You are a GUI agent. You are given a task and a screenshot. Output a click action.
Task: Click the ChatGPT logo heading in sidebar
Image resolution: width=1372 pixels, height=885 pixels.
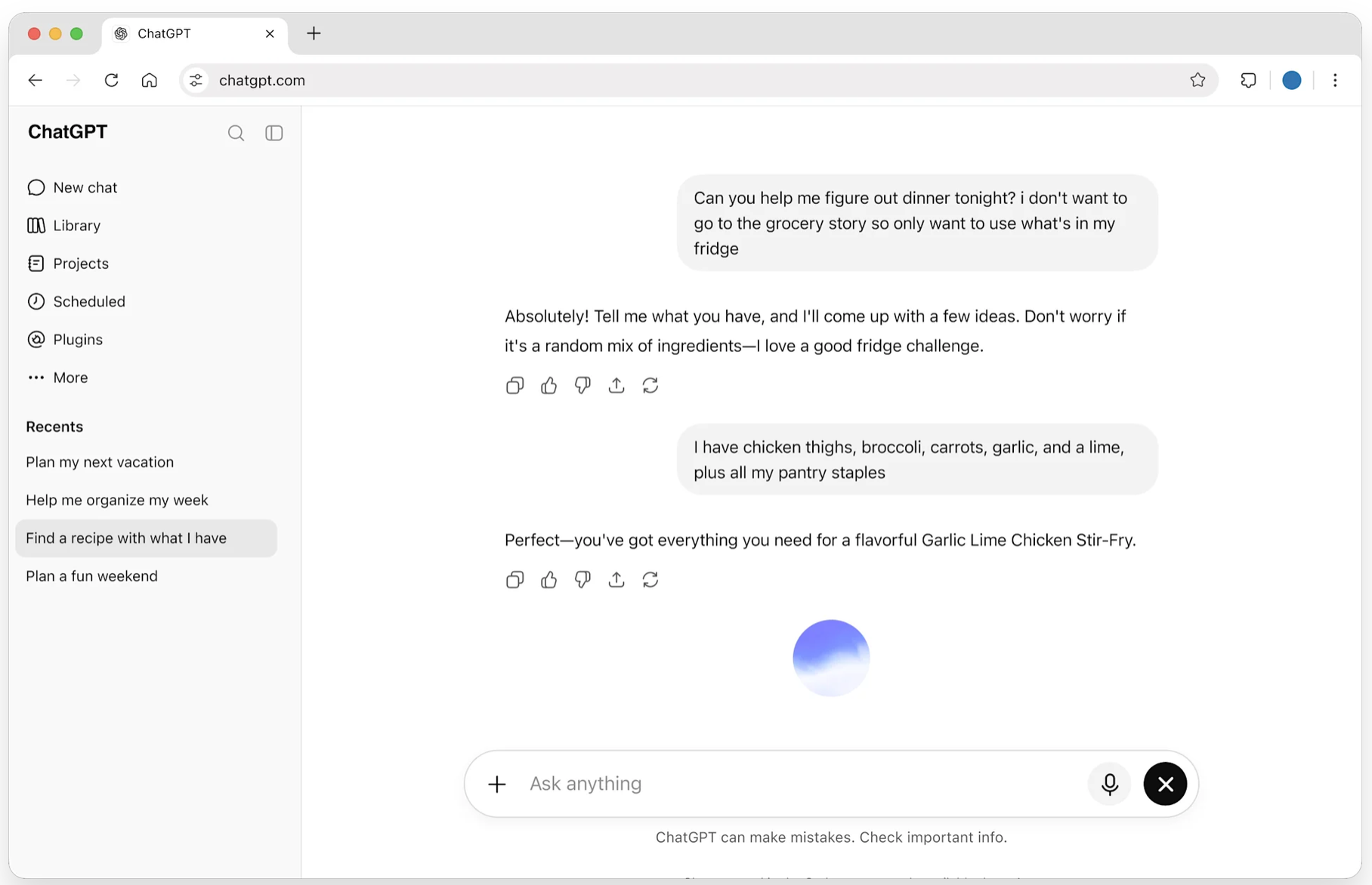68,132
